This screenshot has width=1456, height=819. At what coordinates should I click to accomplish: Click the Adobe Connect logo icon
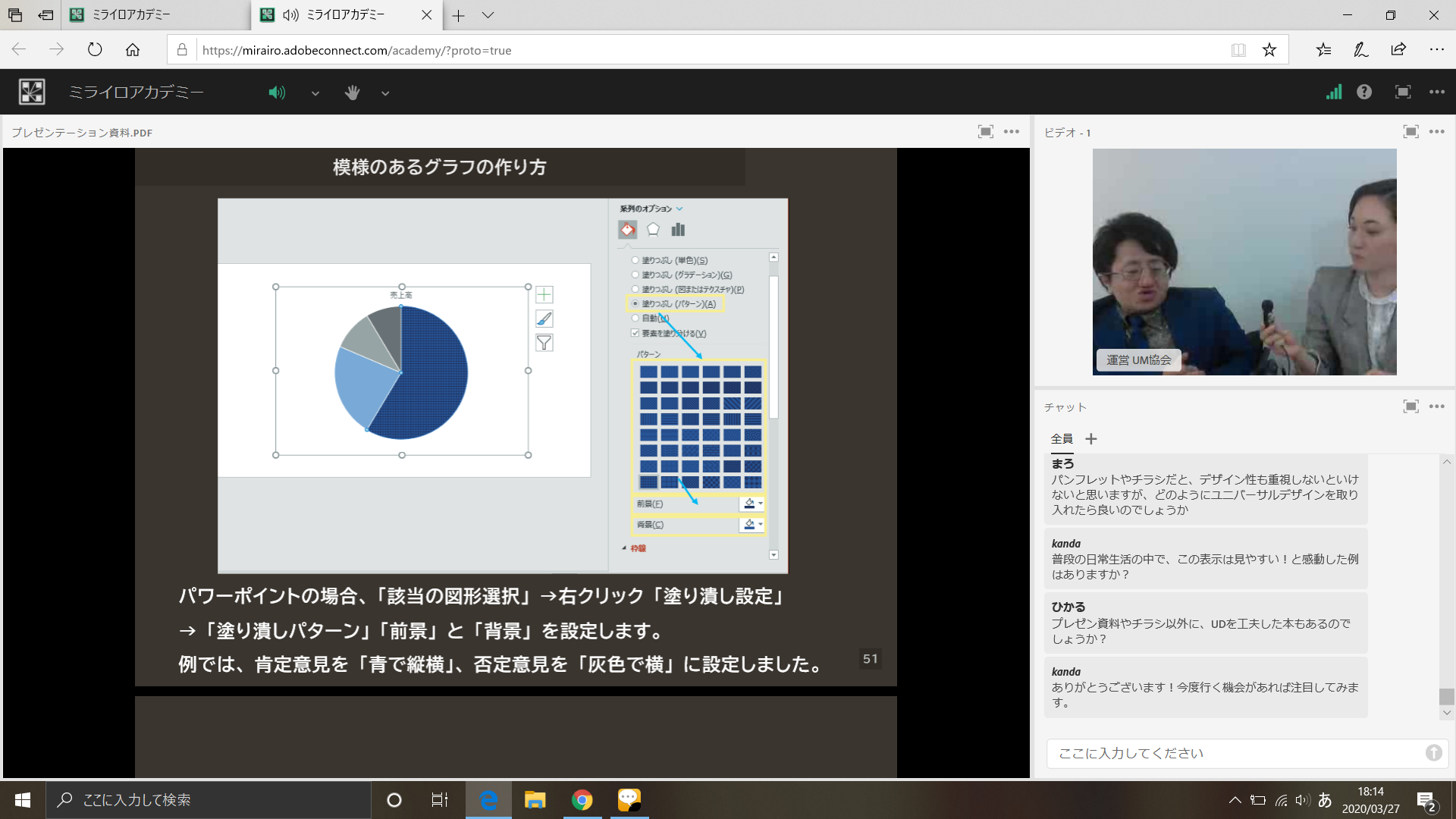coord(32,92)
